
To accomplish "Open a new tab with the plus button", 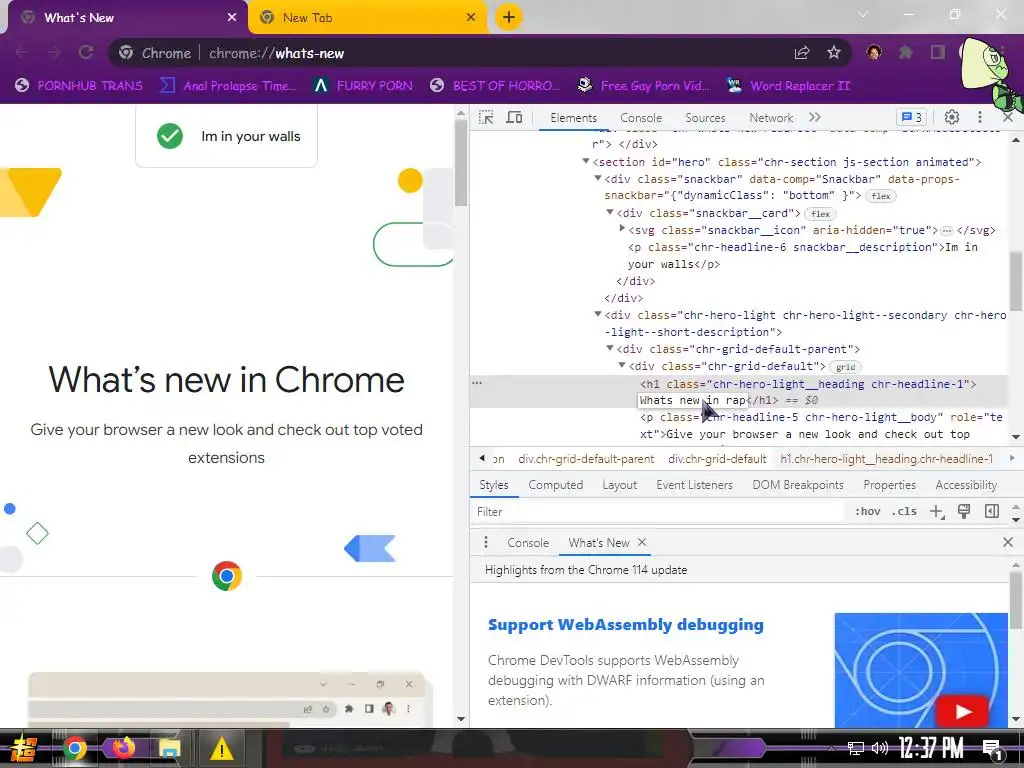I will pos(509,17).
